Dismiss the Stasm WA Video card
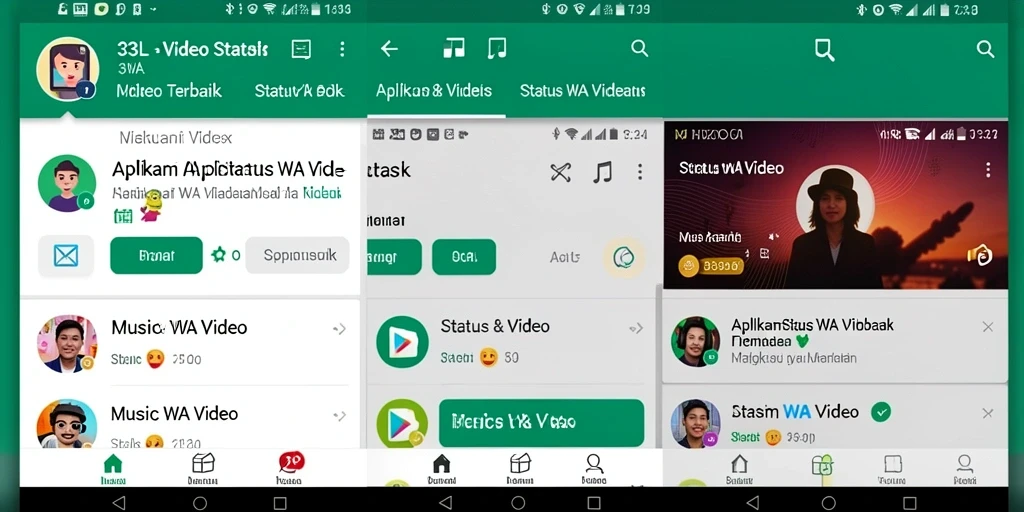This screenshot has height=512, width=1024. point(987,413)
